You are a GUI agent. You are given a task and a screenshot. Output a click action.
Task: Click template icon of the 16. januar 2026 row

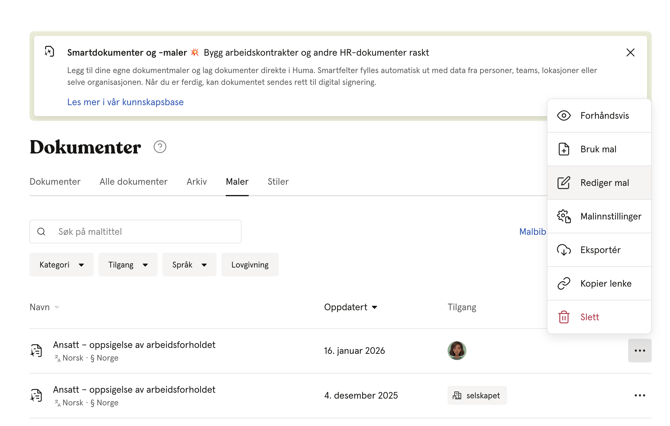pyautogui.click(x=36, y=350)
